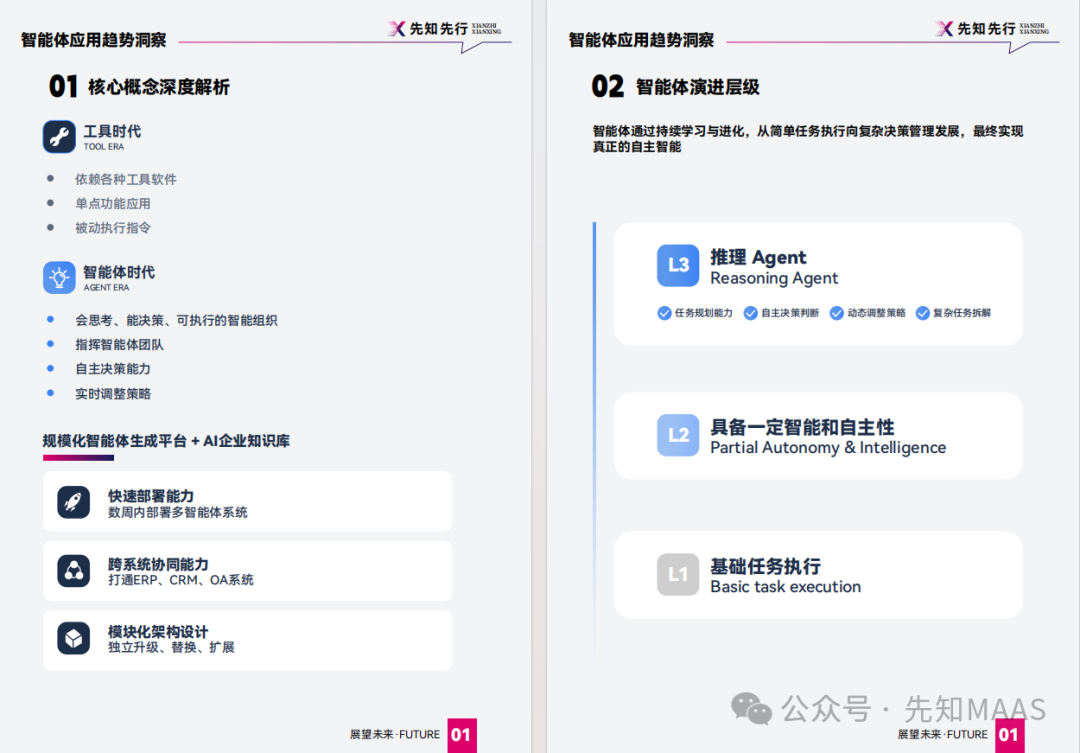
Task: Toggle the 任务规划能力 checkmark
Action: pyautogui.click(x=663, y=313)
